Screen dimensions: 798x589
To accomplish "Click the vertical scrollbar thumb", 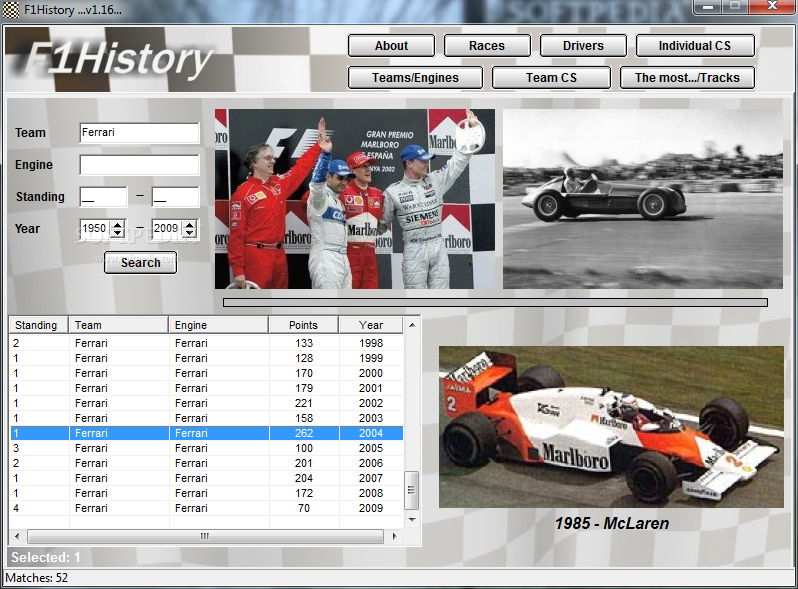I will coord(411,490).
